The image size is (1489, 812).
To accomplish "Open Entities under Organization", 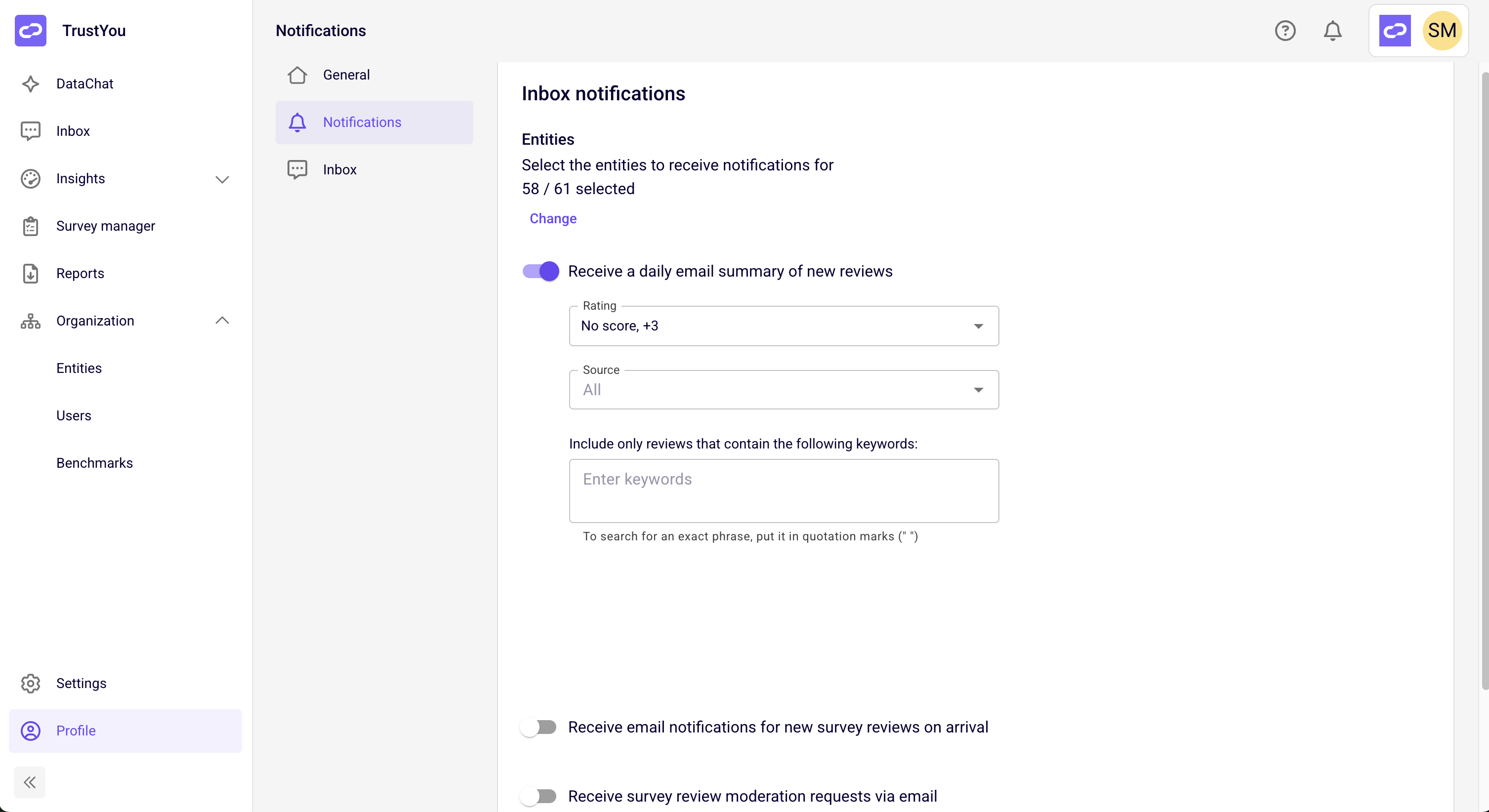I will [x=125, y=368].
